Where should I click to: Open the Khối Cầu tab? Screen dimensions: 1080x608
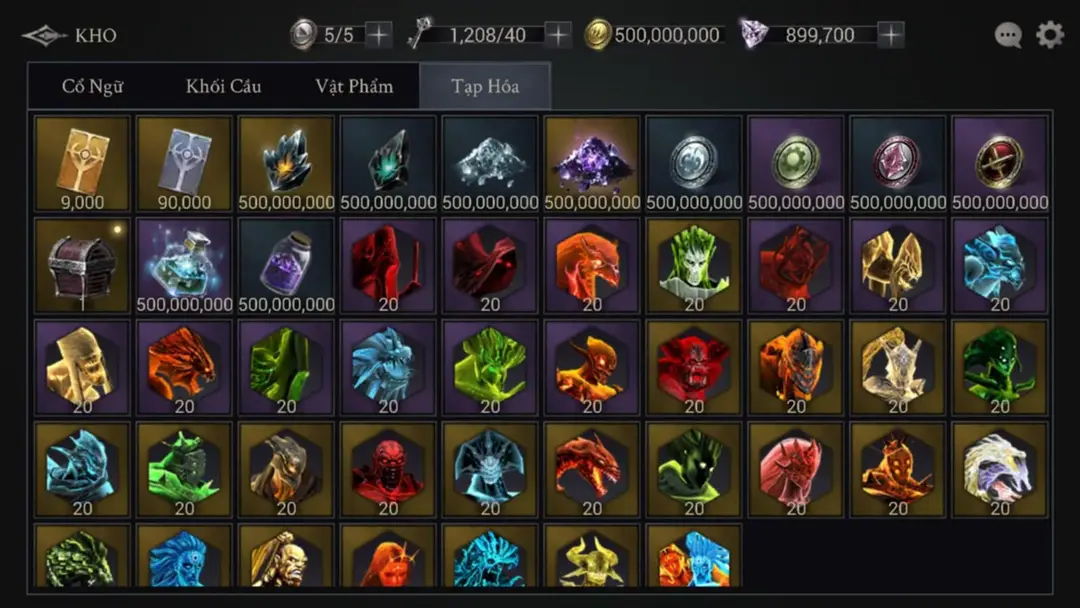pos(223,86)
